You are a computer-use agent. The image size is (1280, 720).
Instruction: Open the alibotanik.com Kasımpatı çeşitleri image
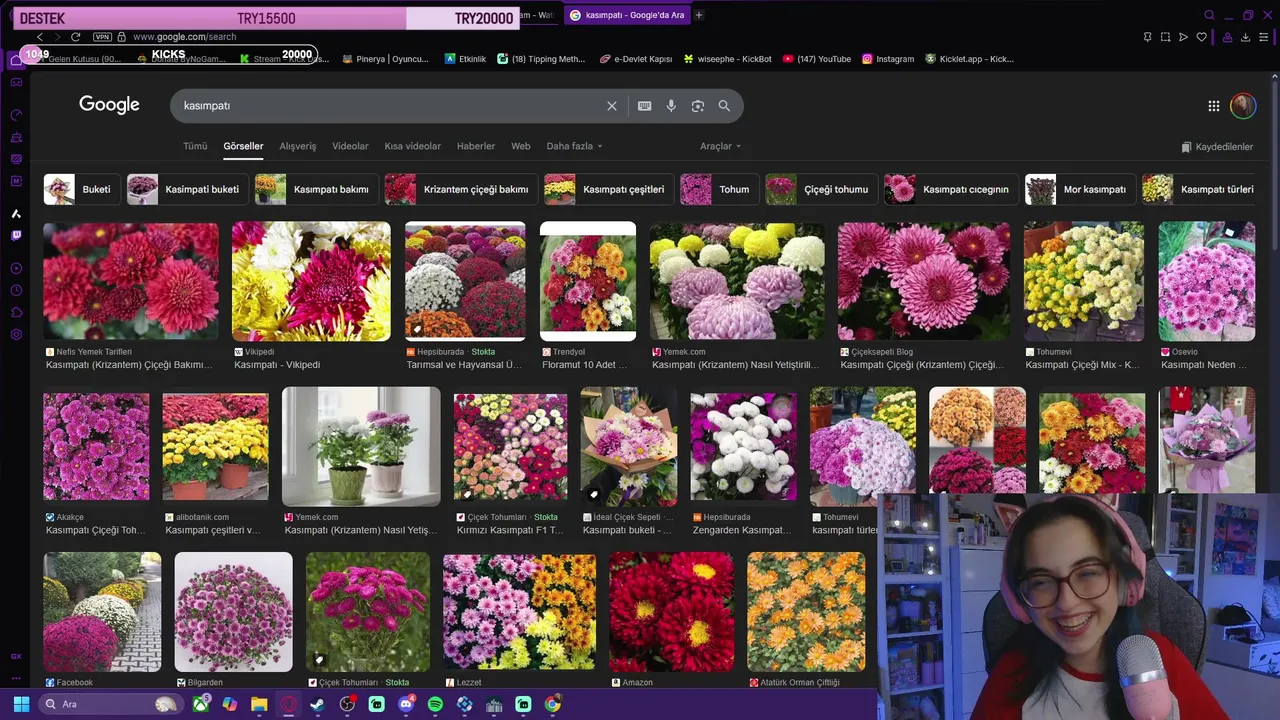(215, 446)
